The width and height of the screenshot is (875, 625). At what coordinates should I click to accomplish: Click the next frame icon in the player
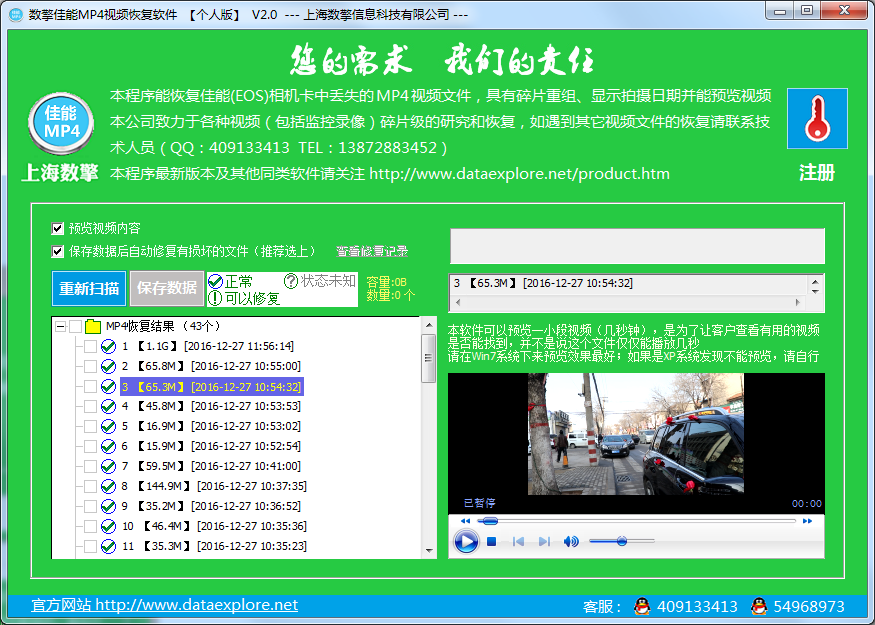tap(546, 539)
